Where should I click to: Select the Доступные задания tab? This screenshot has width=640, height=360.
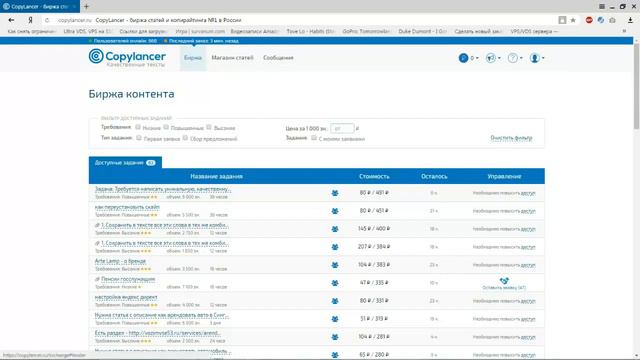(x=125, y=162)
